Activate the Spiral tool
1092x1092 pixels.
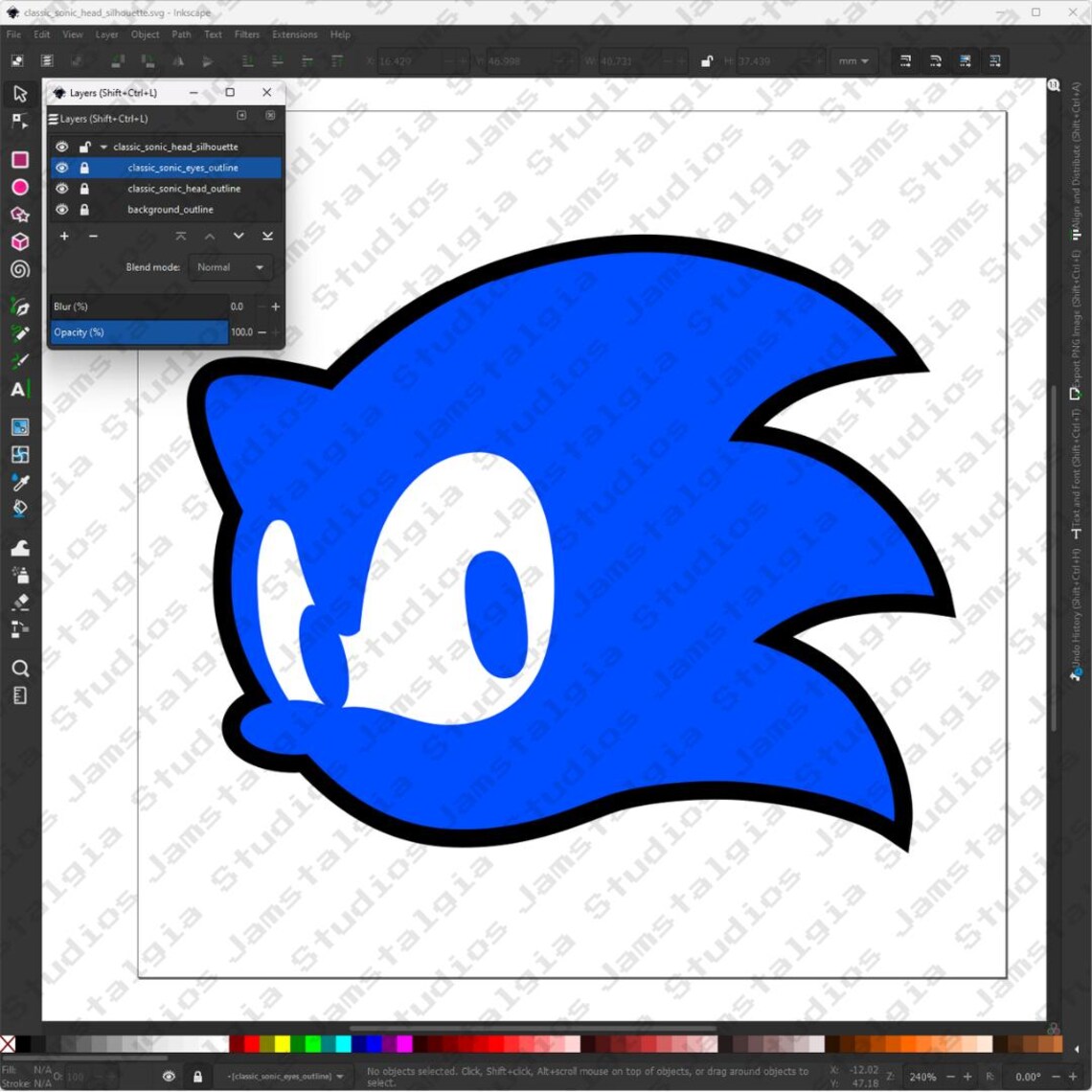pos(19,270)
